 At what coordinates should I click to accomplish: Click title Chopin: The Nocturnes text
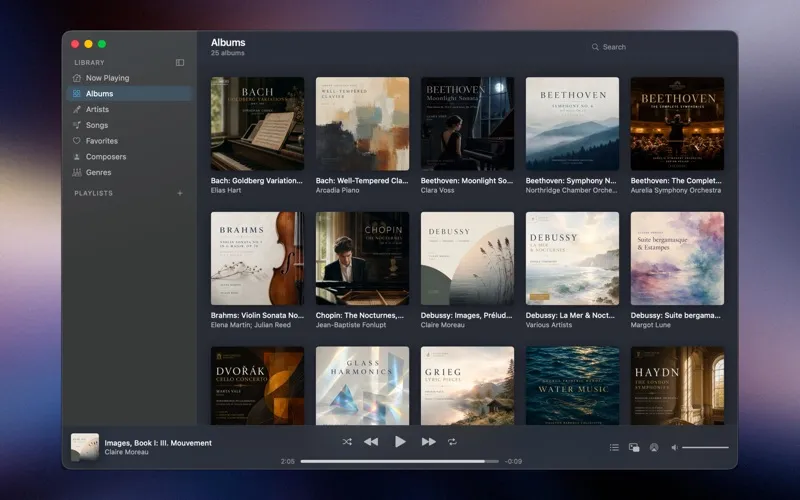(x=360, y=315)
